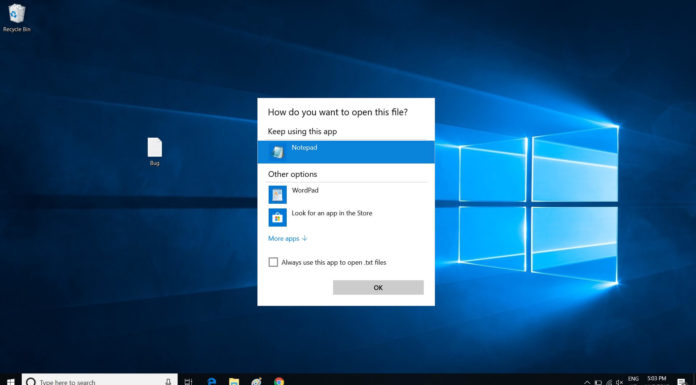The image size is (696, 385).
Task: Show hidden system tray icons
Action: pyautogui.click(x=587, y=382)
